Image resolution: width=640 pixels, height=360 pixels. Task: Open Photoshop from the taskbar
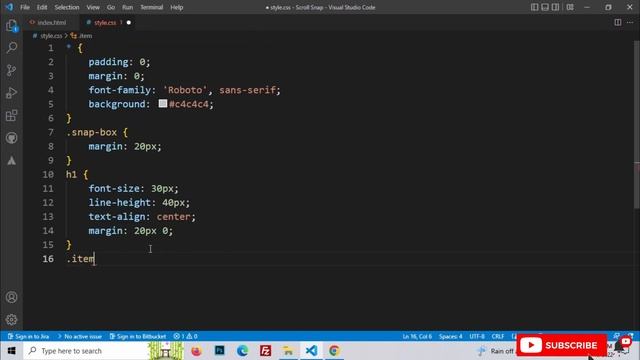pyautogui.click(x=219, y=351)
